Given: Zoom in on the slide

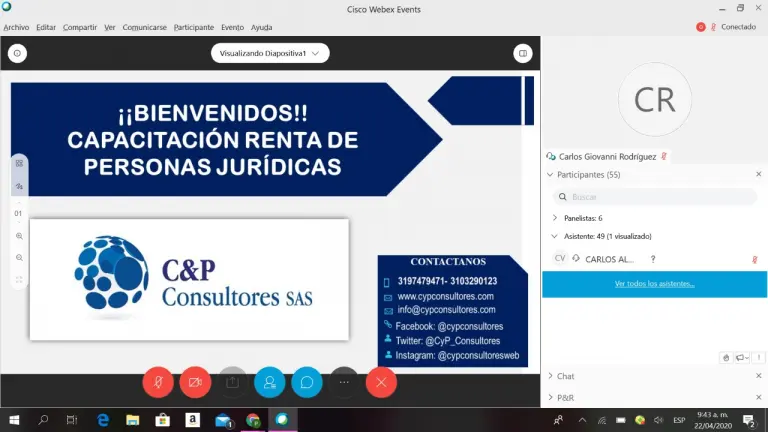Looking at the screenshot, I should click(x=19, y=236).
